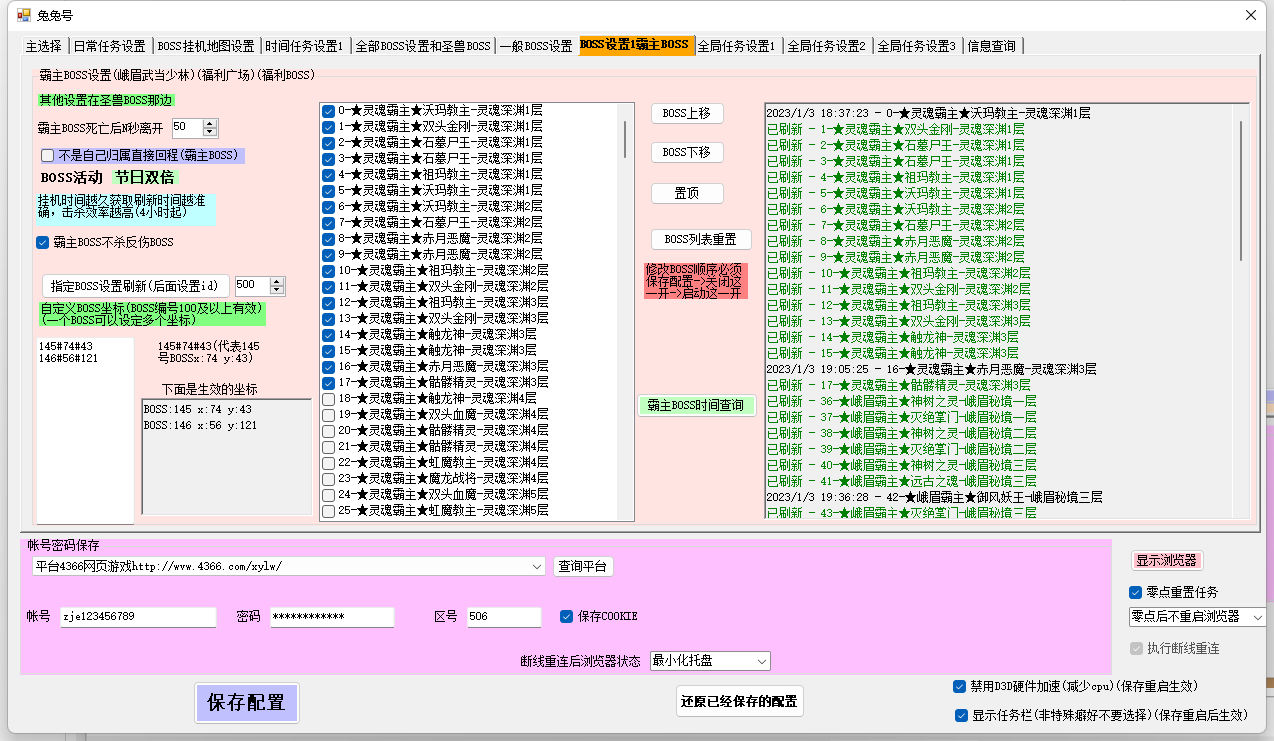Increase the 霸主BOSS死亡后N秒离开 spinner value
Screen dimensions: 1274x741
(x=209, y=124)
